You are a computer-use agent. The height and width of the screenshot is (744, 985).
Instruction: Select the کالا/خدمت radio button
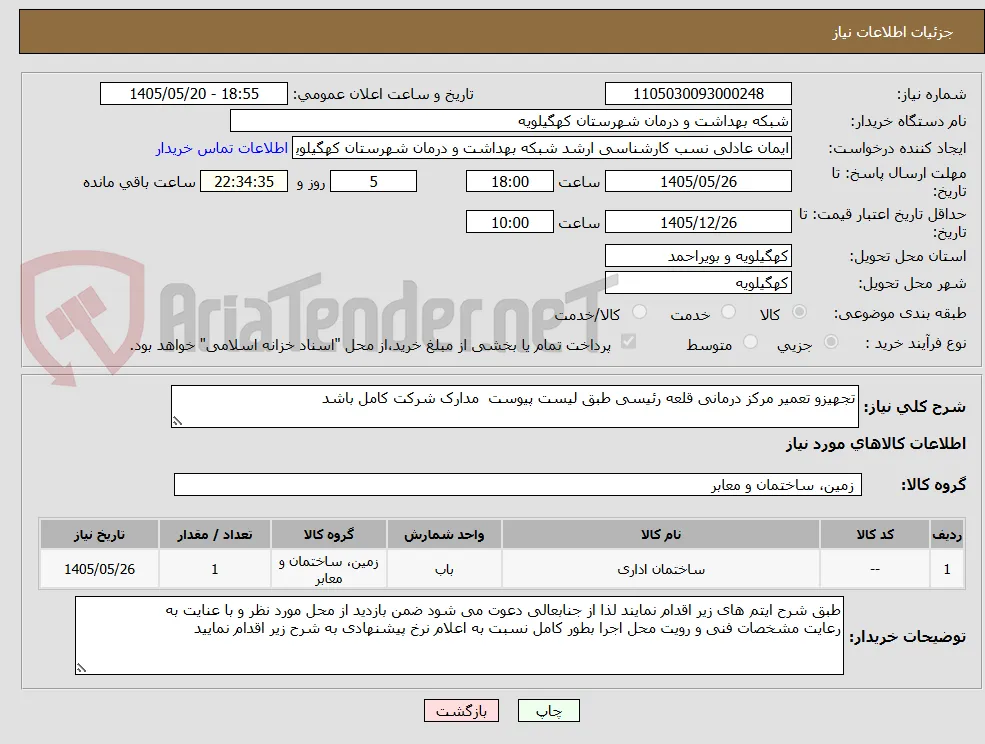[639, 312]
